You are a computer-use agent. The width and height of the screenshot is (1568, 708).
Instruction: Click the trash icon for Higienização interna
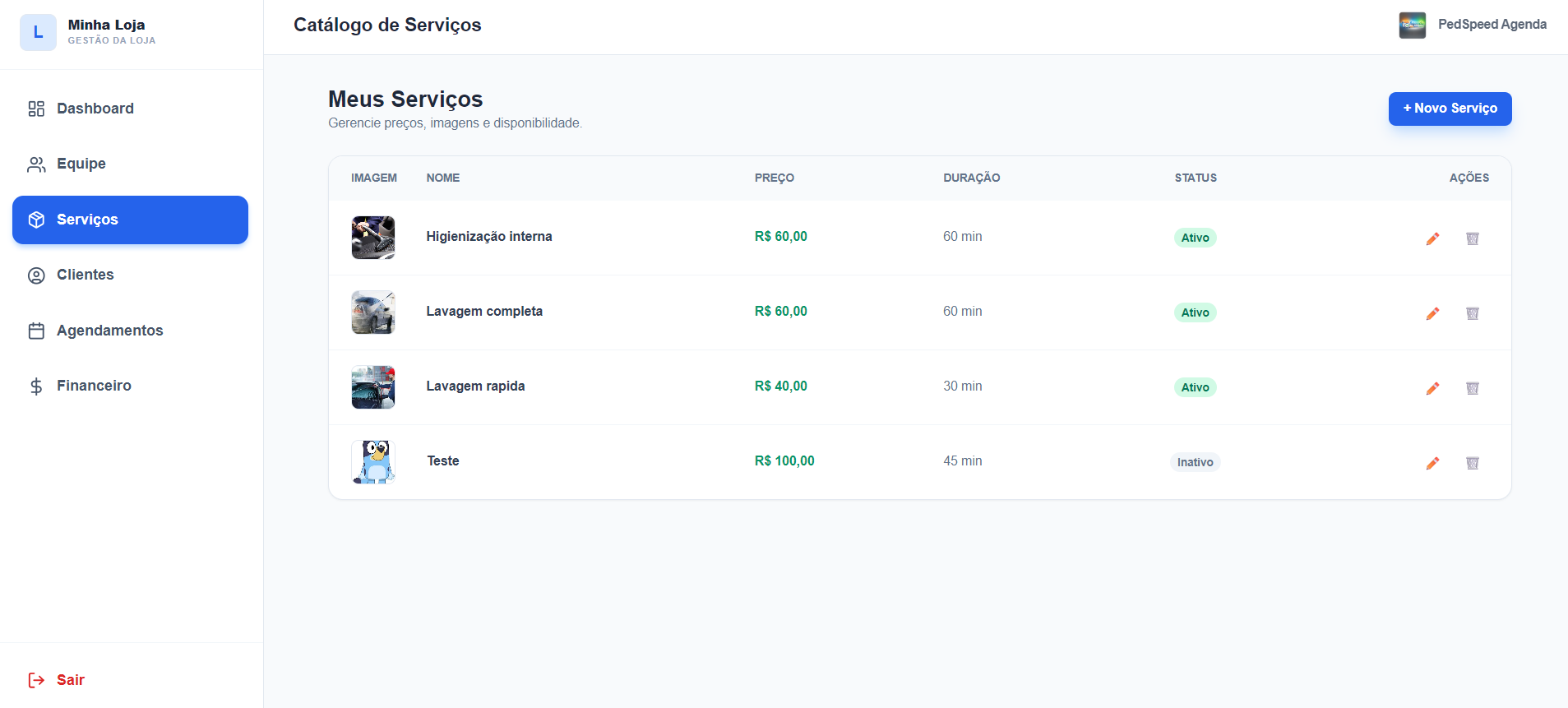1472,238
